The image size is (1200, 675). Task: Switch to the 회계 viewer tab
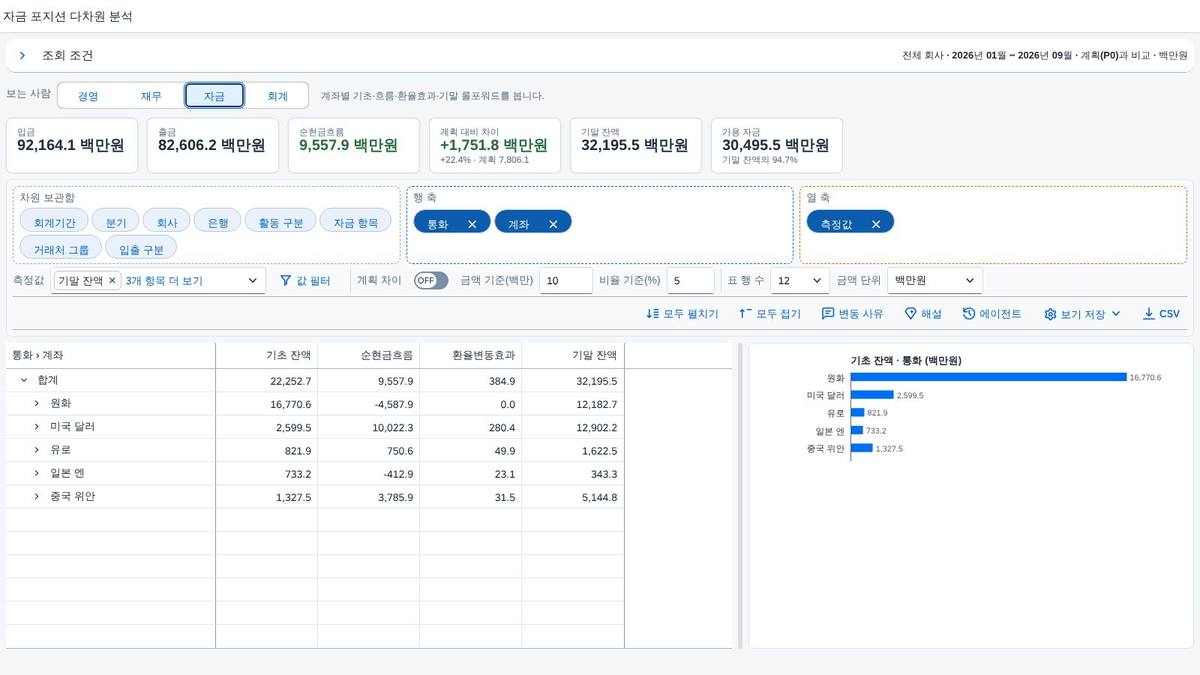(x=277, y=96)
